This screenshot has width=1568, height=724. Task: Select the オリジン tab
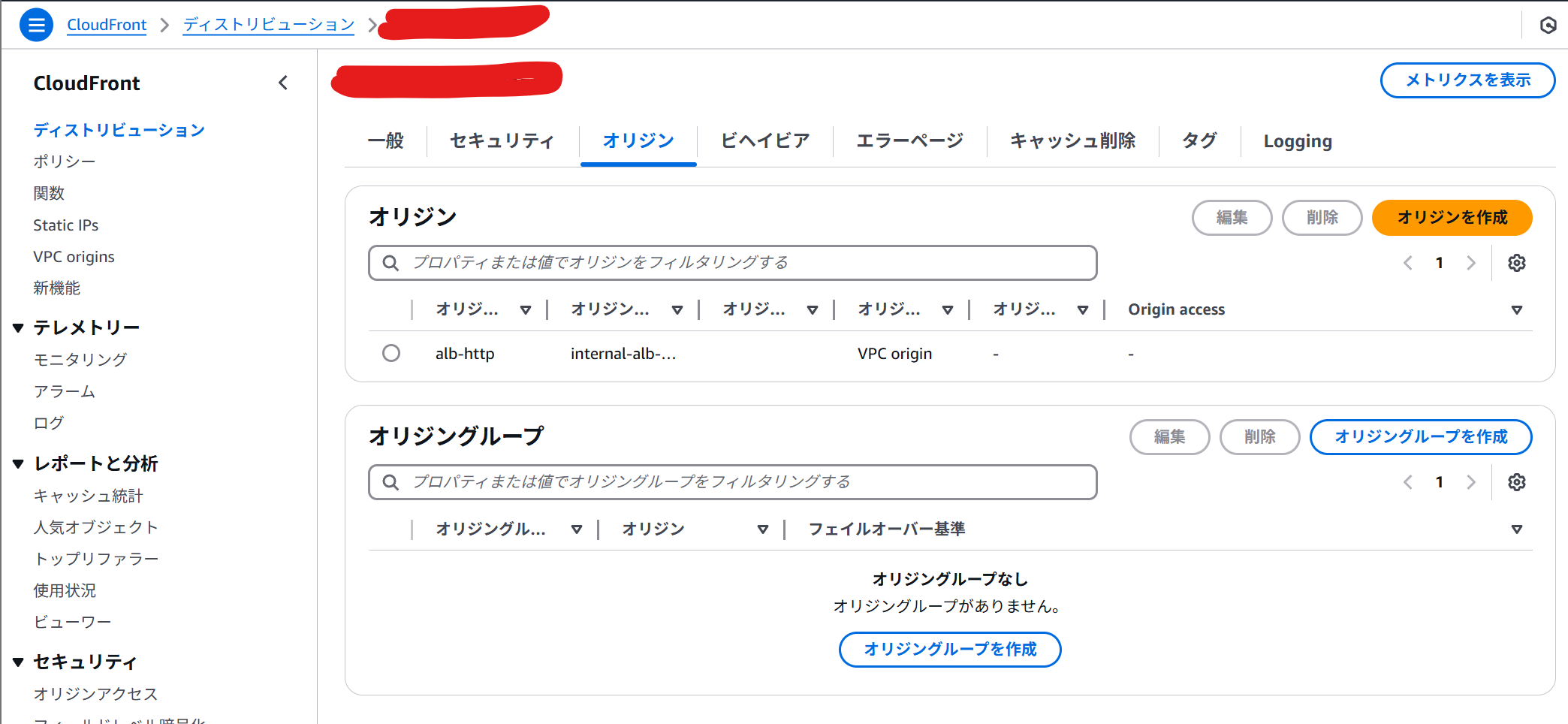pyautogui.click(x=638, y=140)
